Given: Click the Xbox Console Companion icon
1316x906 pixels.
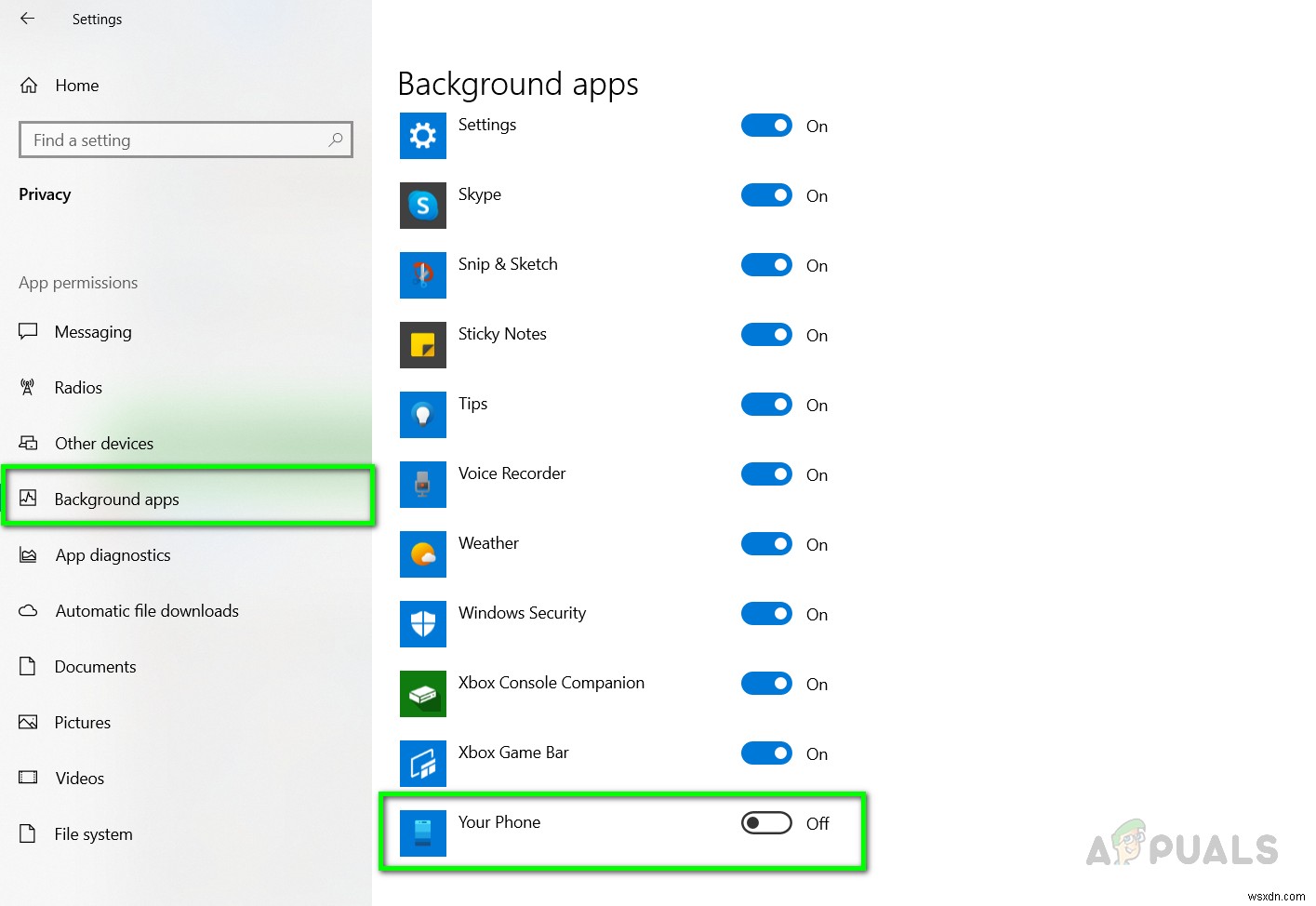Looking at the screenshot, I should pyautogui.click(x=422, y=694).
